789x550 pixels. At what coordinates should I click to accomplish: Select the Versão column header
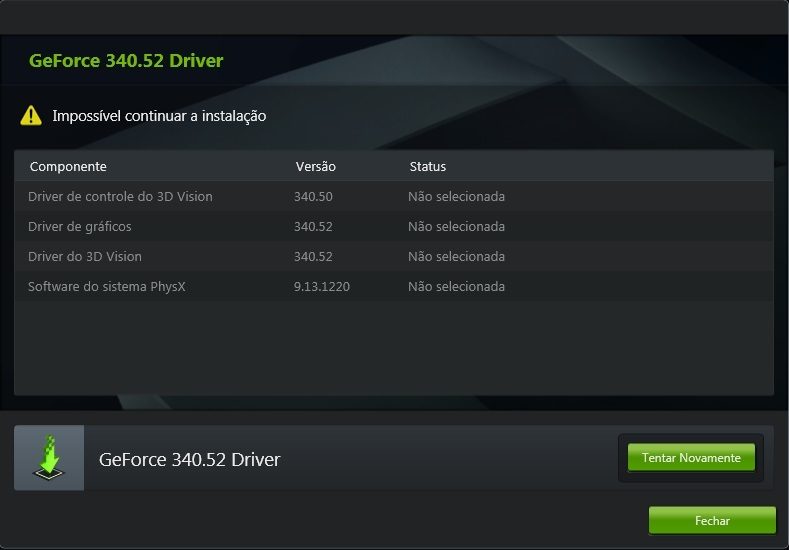[315, 167]
